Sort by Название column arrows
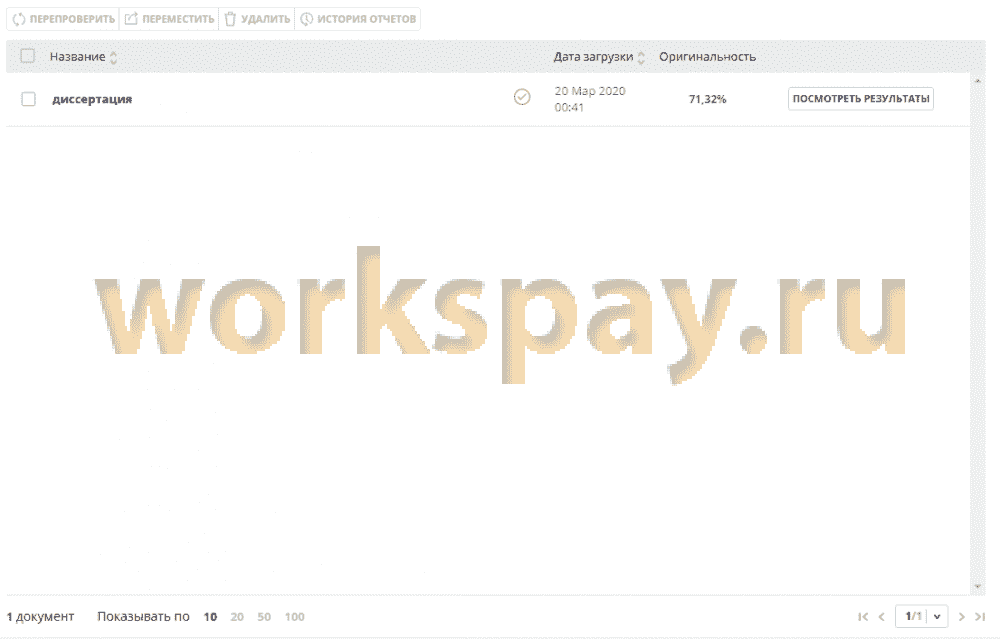Viewport: 1000px width, 639px height. click(114, 57)
